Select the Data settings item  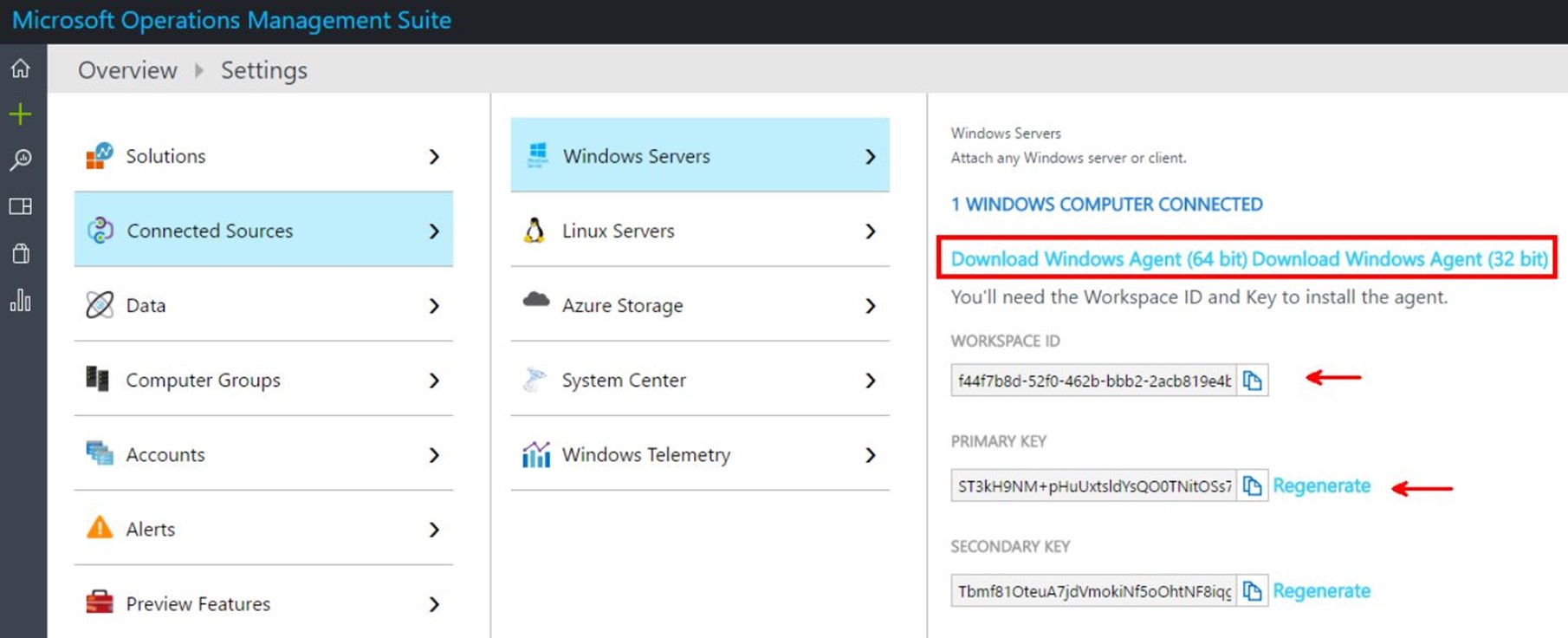[263, 304]
